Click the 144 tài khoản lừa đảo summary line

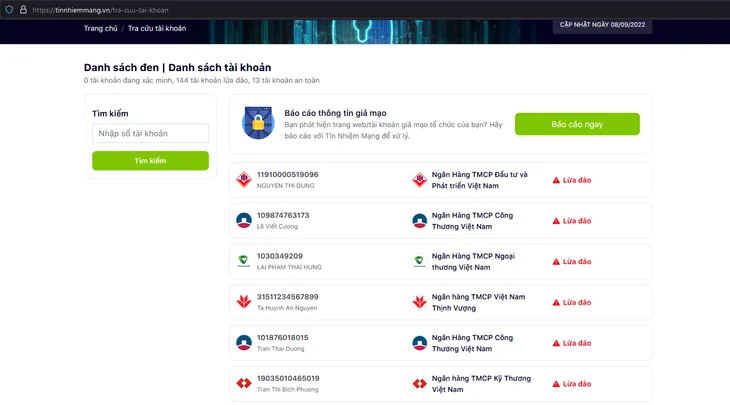point(202,80)
